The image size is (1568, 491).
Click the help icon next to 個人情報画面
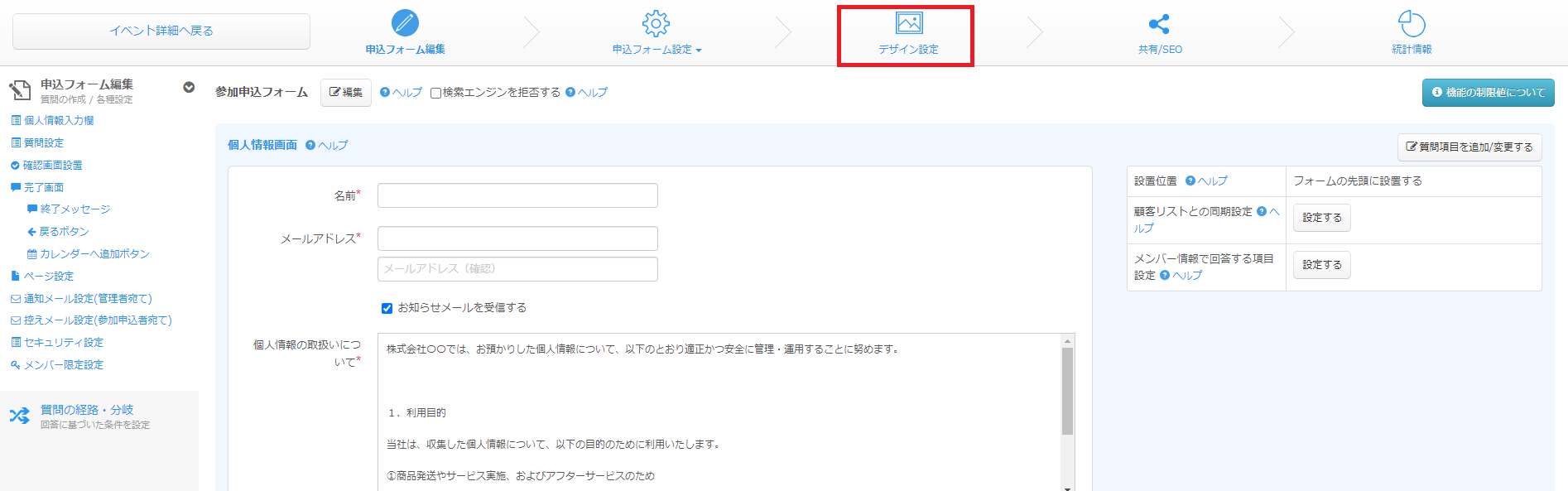[310, 145]
